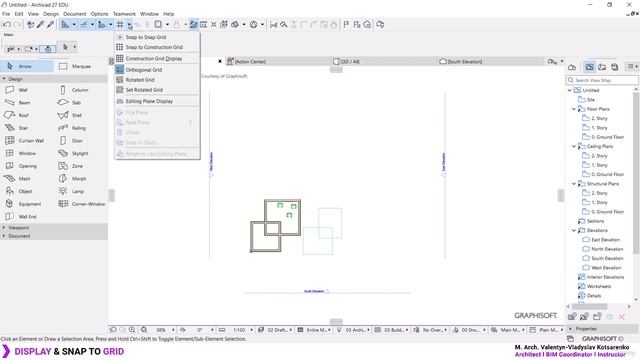
Task: Select the Roof tool
Action: tap(23, 115)
